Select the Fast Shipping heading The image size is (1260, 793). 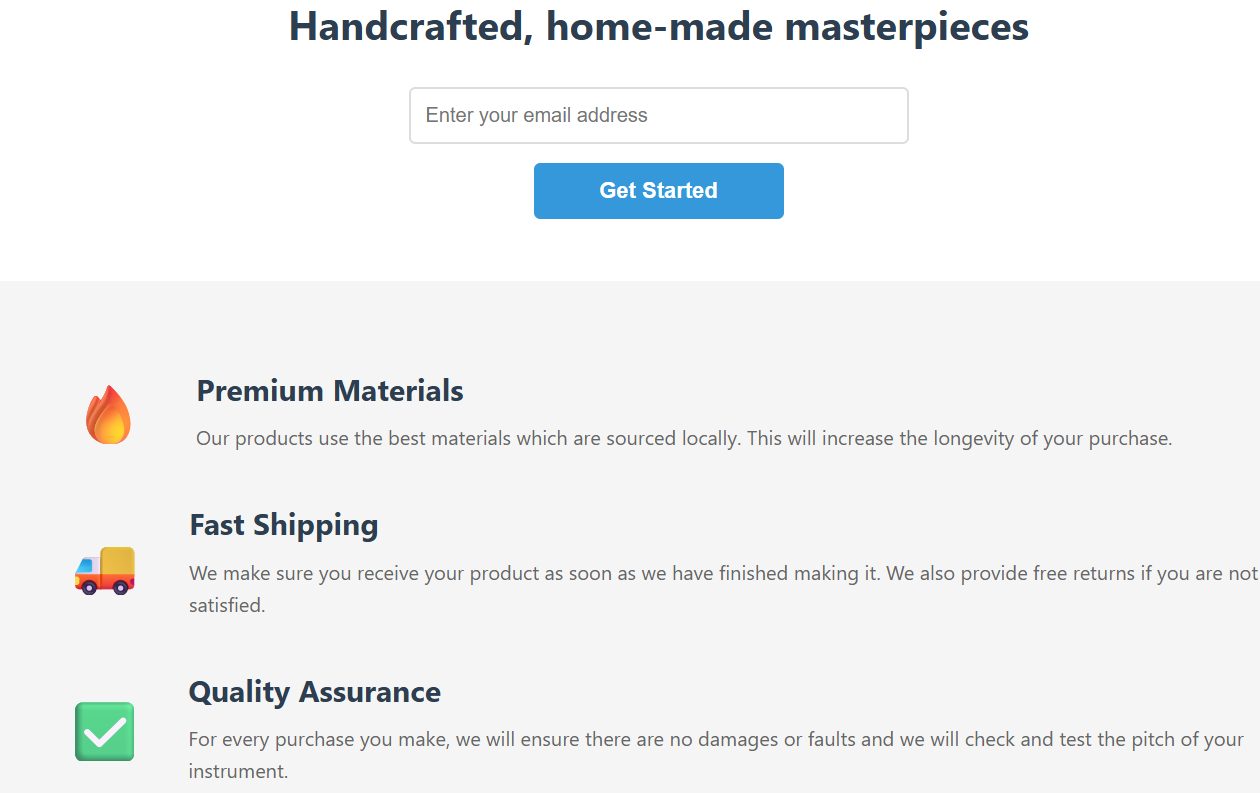coord(284,525)
